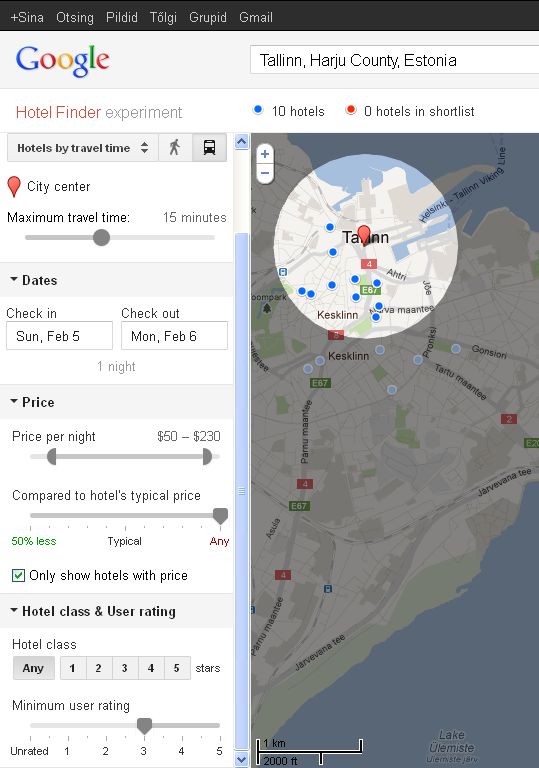This screenshot has height=768, width=539.
Task: Select Any hotel class
Action: pos(33,668)
